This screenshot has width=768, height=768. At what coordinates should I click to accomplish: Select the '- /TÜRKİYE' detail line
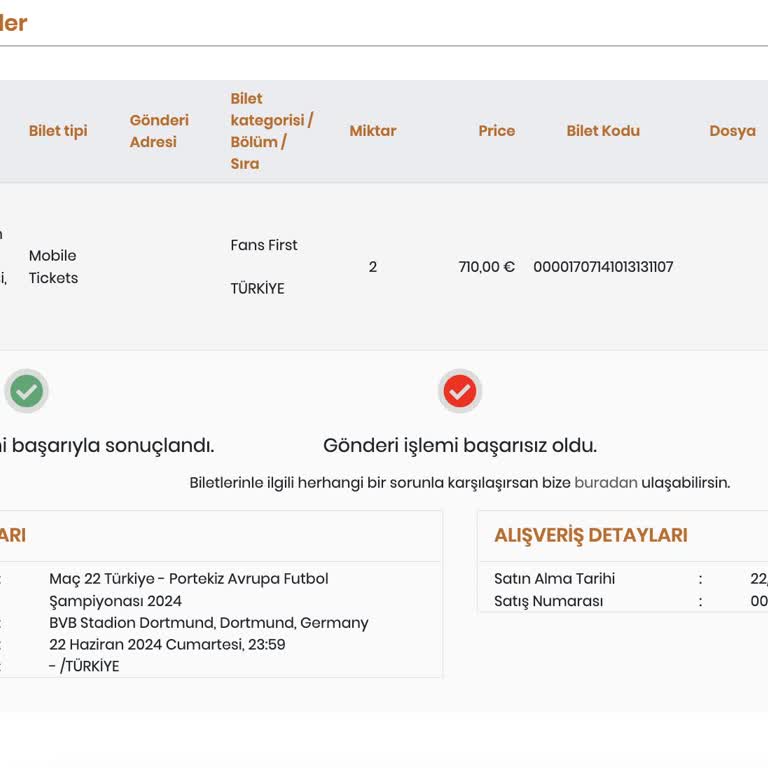pyautogui.click(x=84, y=666)
